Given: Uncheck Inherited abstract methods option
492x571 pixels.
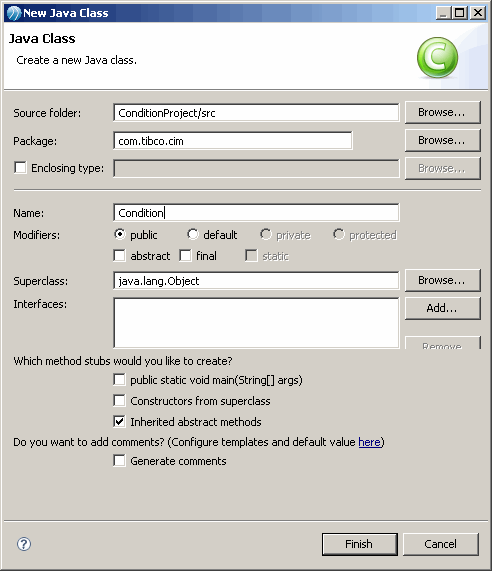Looking at the screenshot, I should 119,421.
